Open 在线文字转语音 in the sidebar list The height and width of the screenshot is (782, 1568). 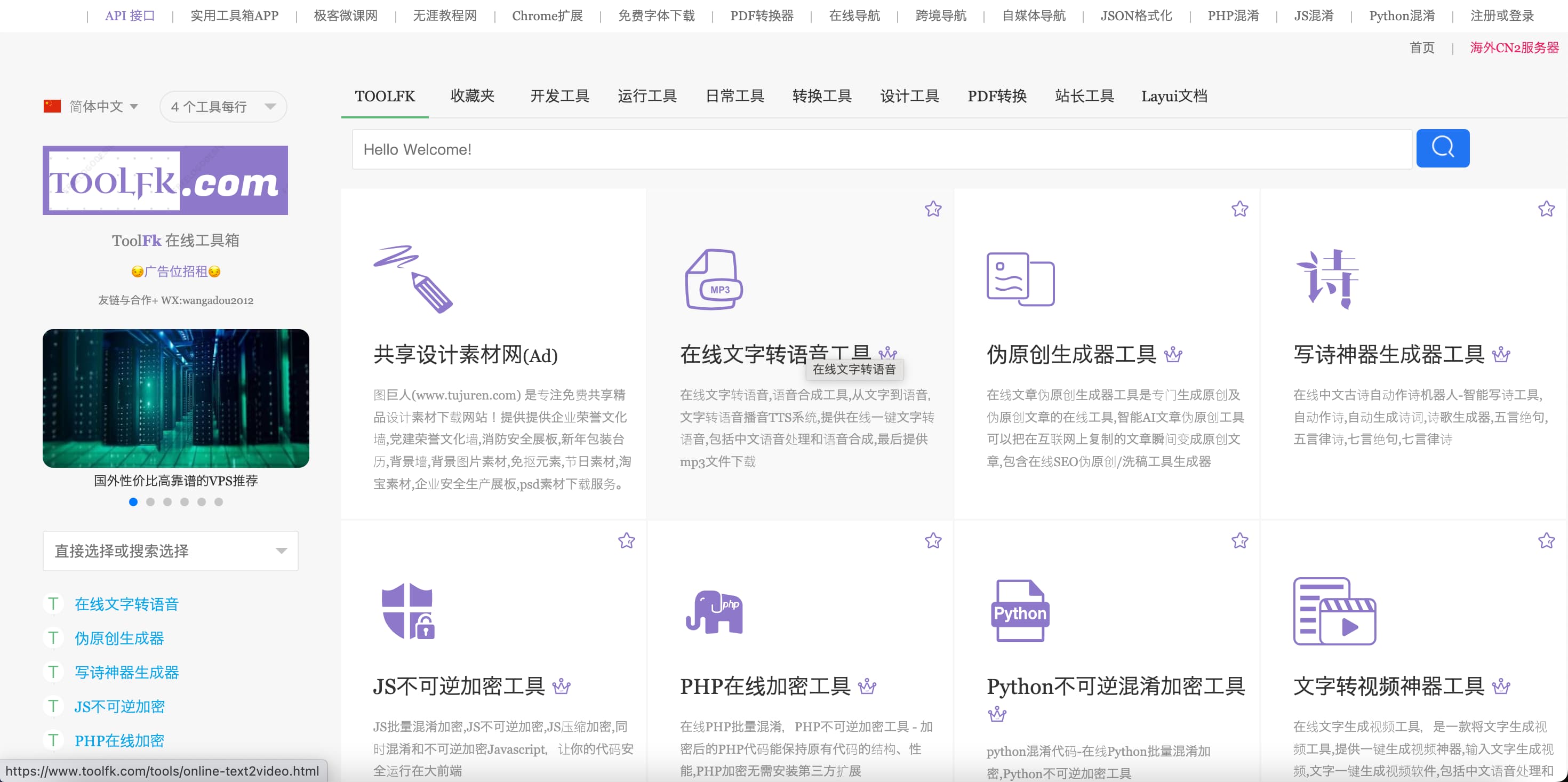pos(126,603)
